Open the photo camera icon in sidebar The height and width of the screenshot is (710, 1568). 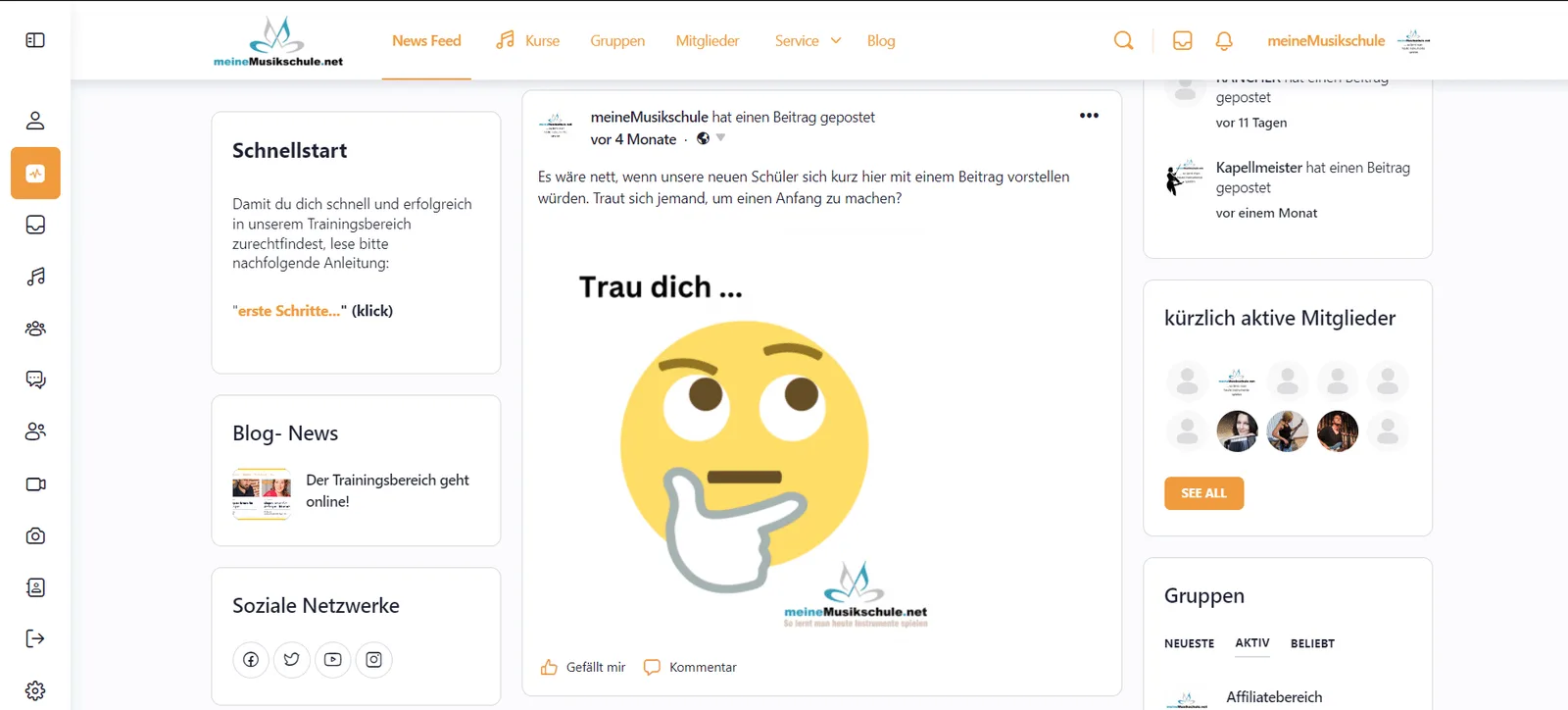tap(35, 536)
